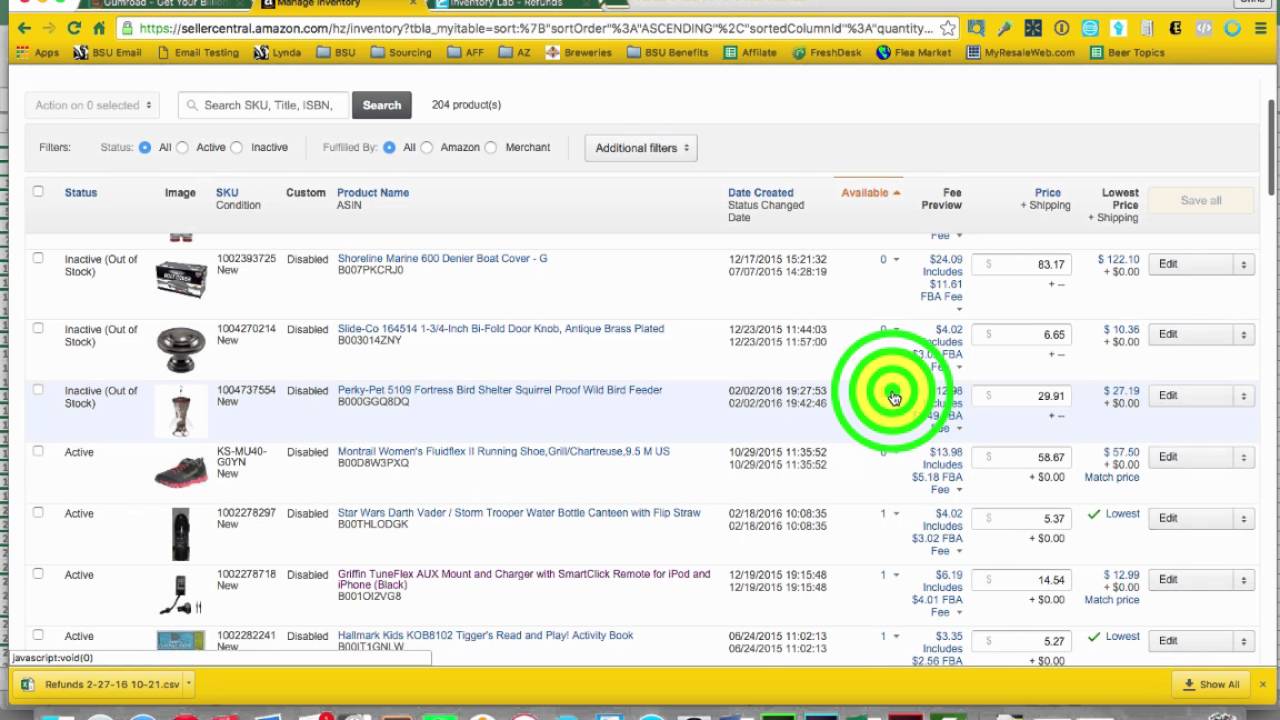Open the Beer Topics bookmark
The image size is (1280, 720).
click(x=1127, y=52)
